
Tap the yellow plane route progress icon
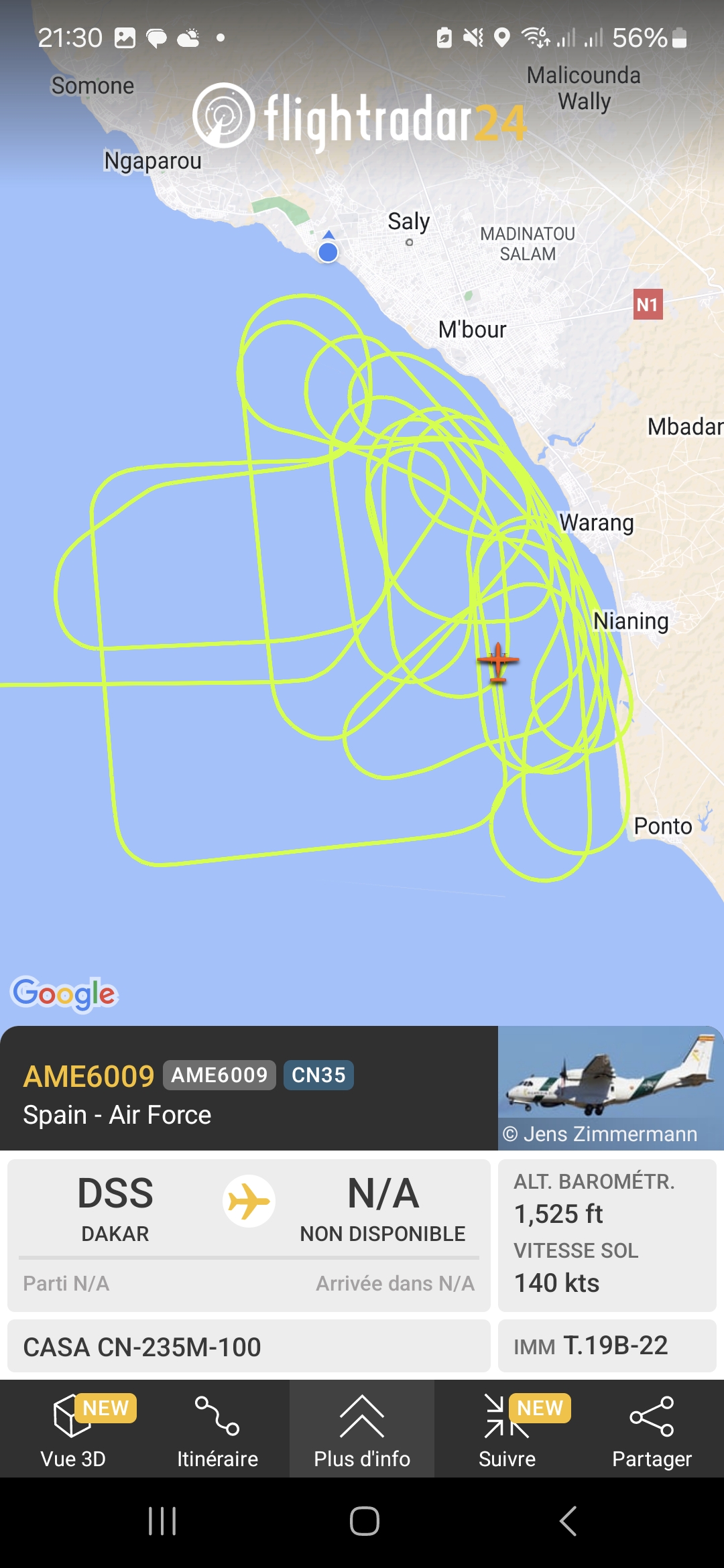249,1201
